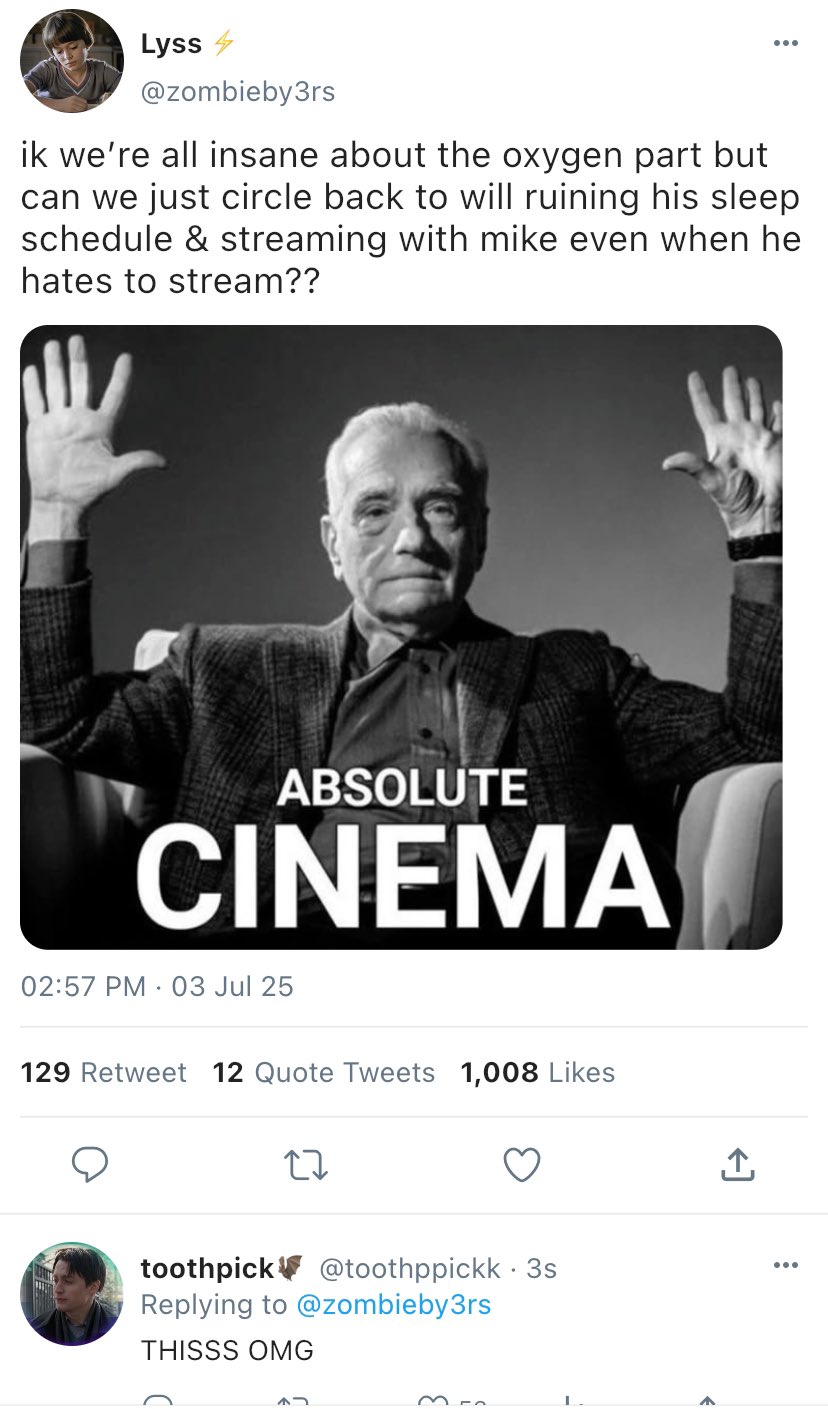Share the tweet via the upload icon
Screen dimensions: 828x1409
[x=737, y=1165]
